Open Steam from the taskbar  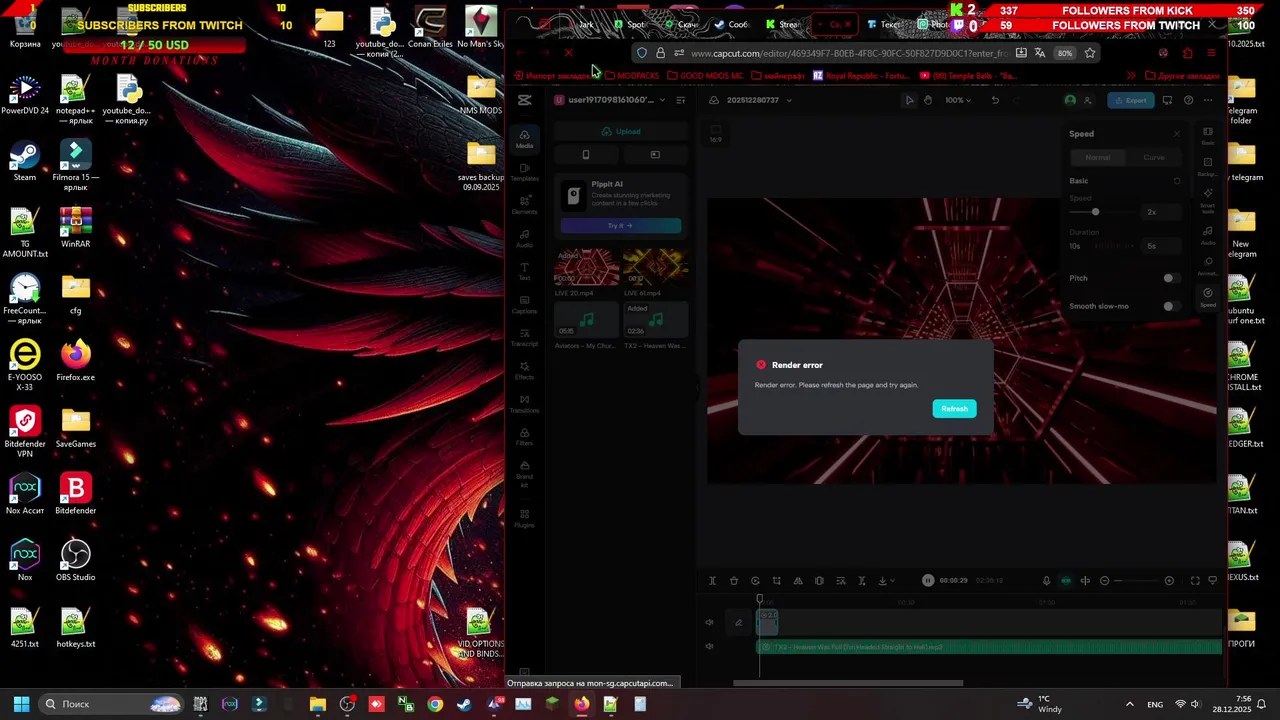pyautogui.click(x=464, y=704)
